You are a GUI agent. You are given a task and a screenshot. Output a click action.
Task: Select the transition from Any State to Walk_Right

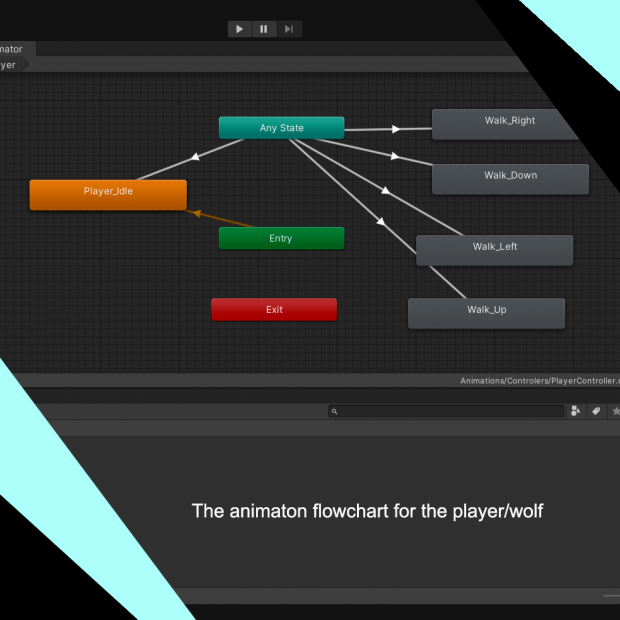click(x=395, y=129)
